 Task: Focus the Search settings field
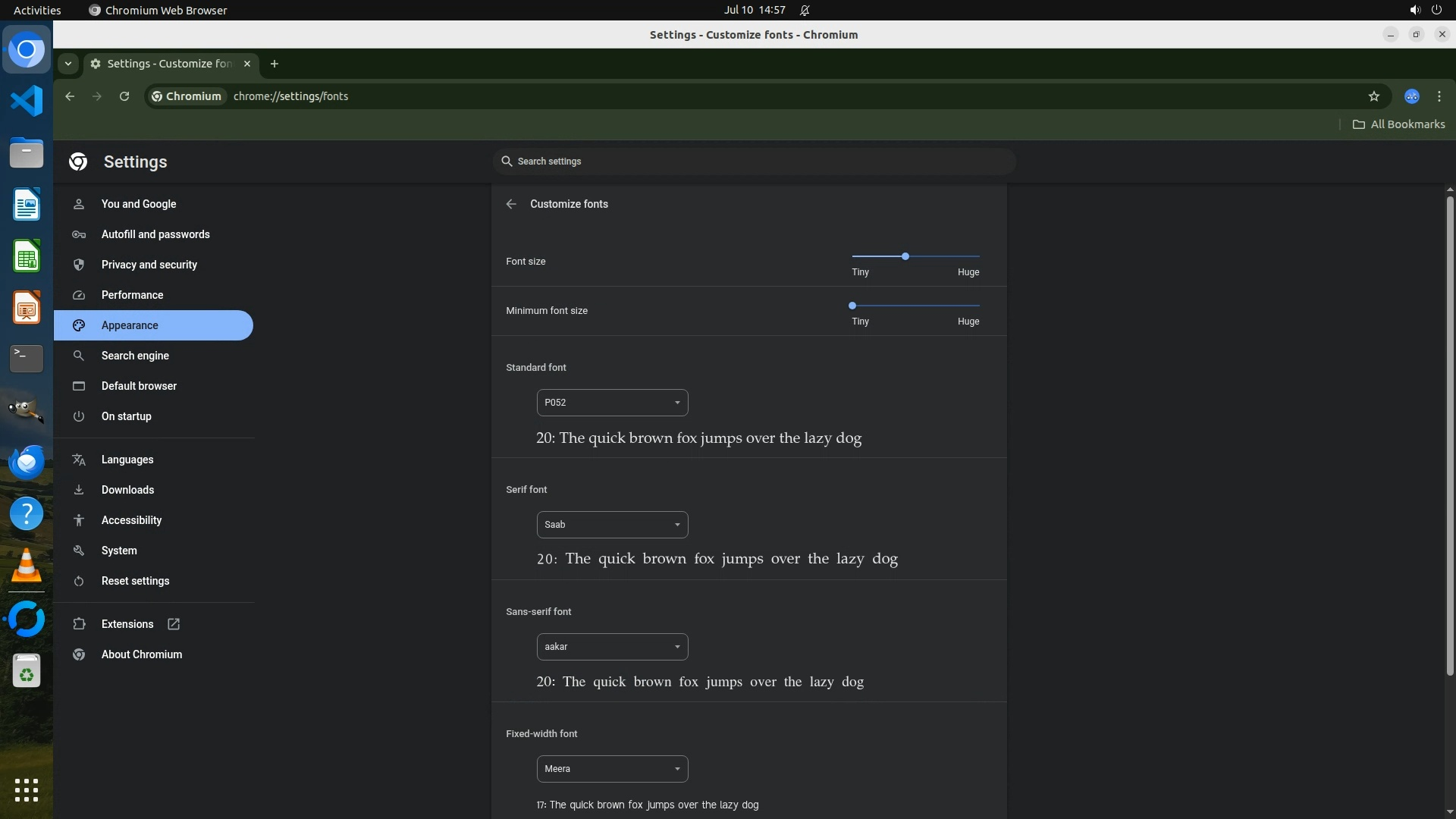click(x=753, y=162)
